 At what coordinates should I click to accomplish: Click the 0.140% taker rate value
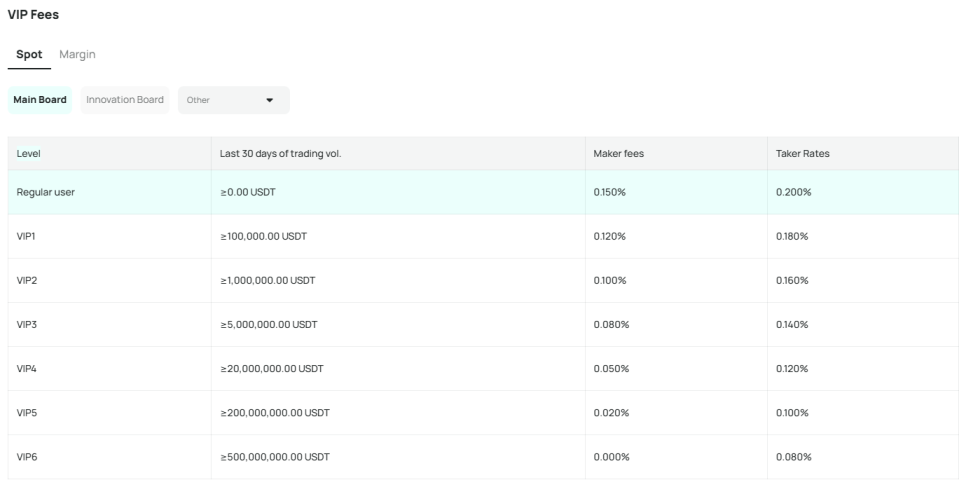tap(792, 324)
